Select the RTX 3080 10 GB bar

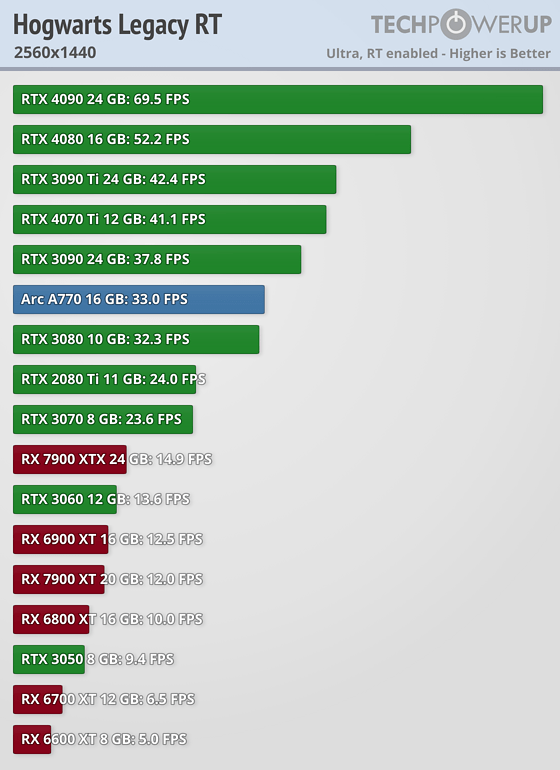pos(136,339)
